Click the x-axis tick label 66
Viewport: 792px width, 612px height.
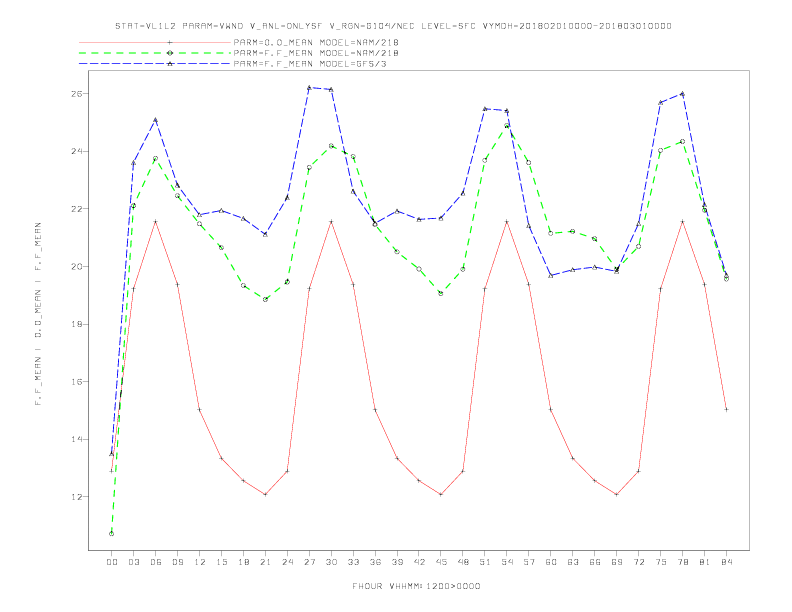point(595,562)
